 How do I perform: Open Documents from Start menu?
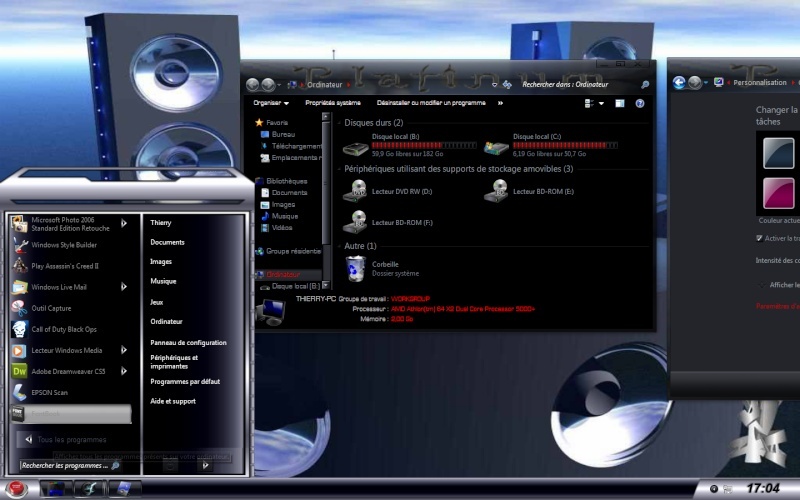click(167, 242)
